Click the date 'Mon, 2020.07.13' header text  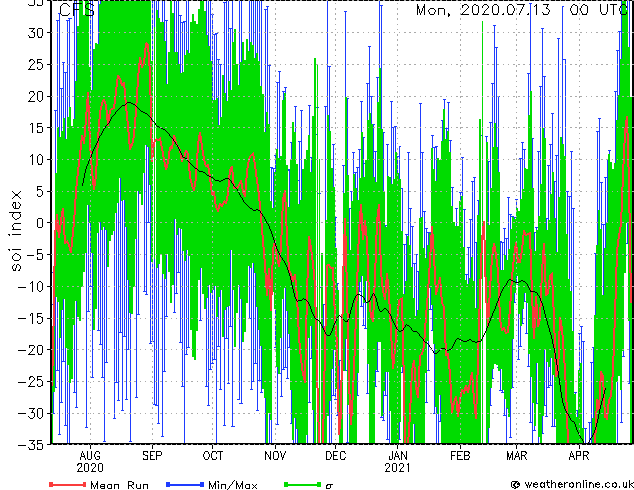[483, 10]
